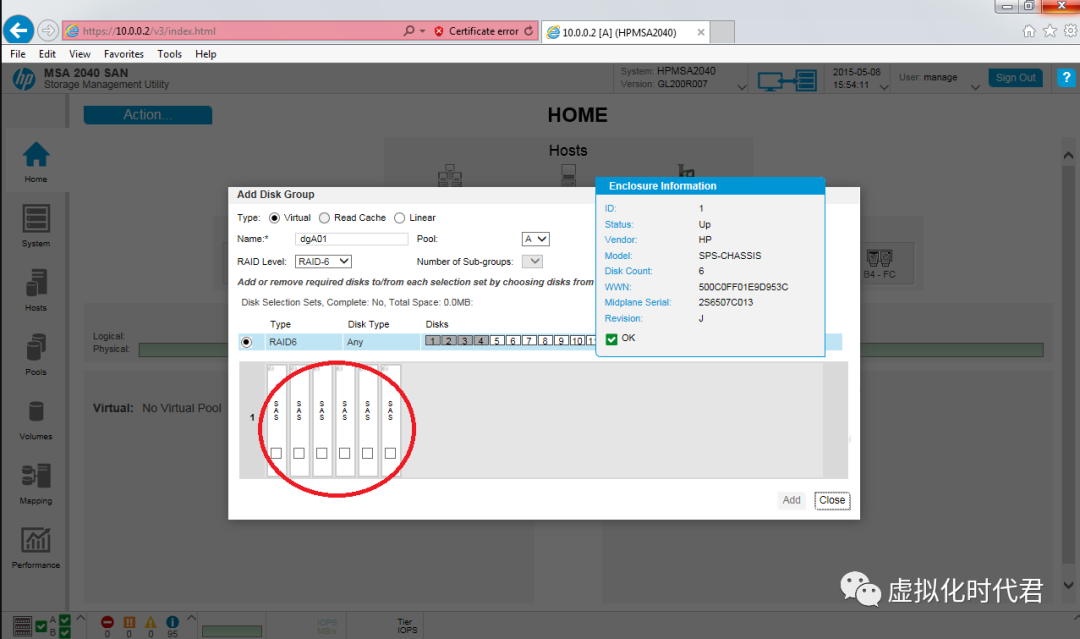This screenshot has width=1080, height=639.
Task: Open the Help menu
Action: tap(205, 54)
